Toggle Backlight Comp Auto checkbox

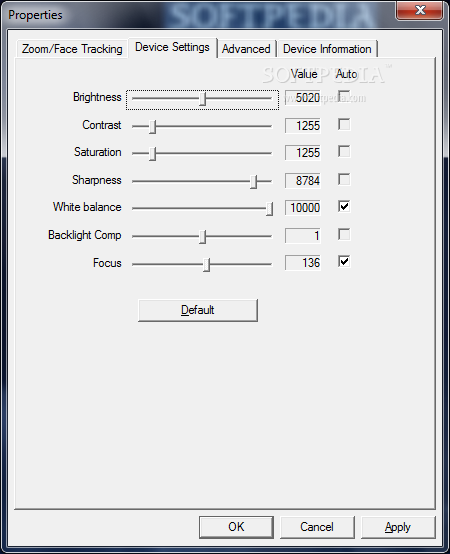pyautogui.click(x=344, y=234)
